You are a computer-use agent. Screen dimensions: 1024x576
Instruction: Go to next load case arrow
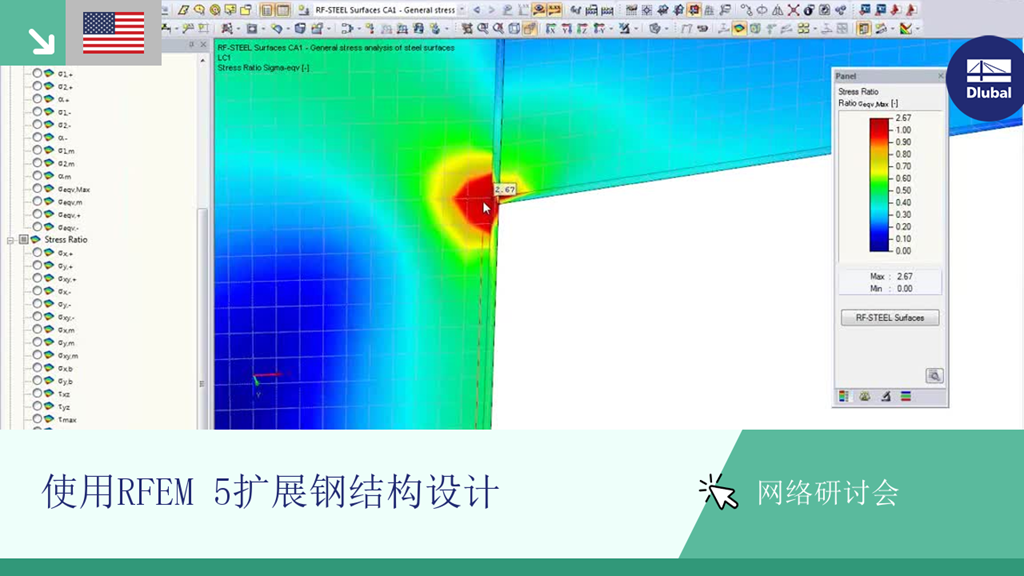(491, 10)
